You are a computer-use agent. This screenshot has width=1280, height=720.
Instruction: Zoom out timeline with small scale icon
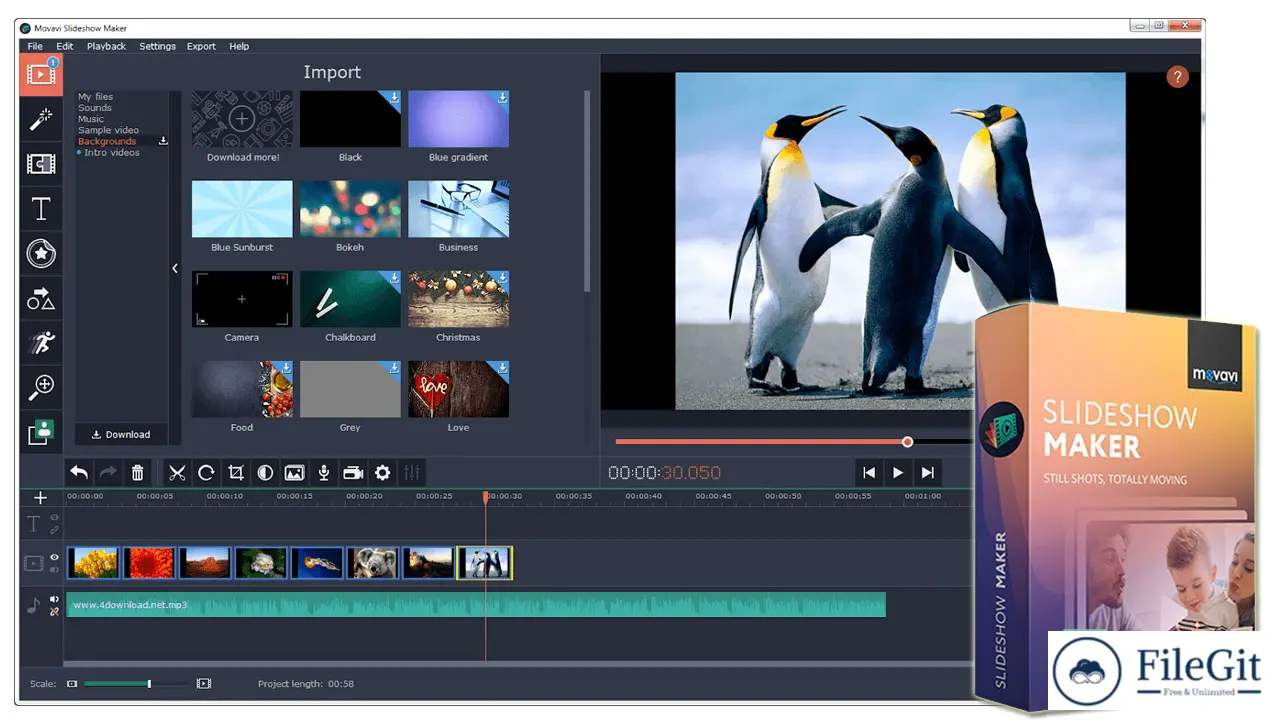(72, 684)
